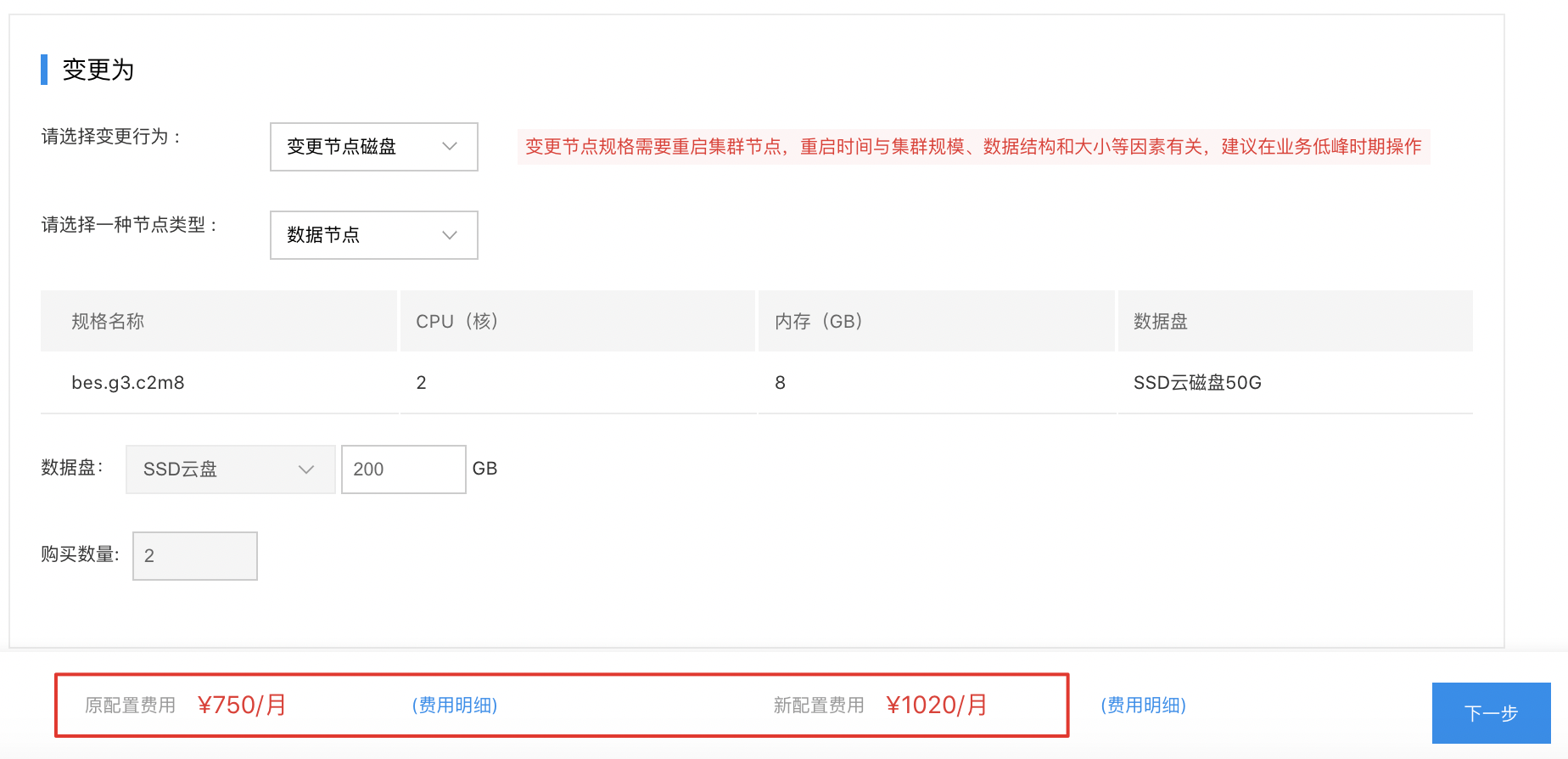Click the chevron arrow in 变更节点磁盘 dropdown
Image resolution: width=1568 pixels, height=759 pixels.
point(450,147)
